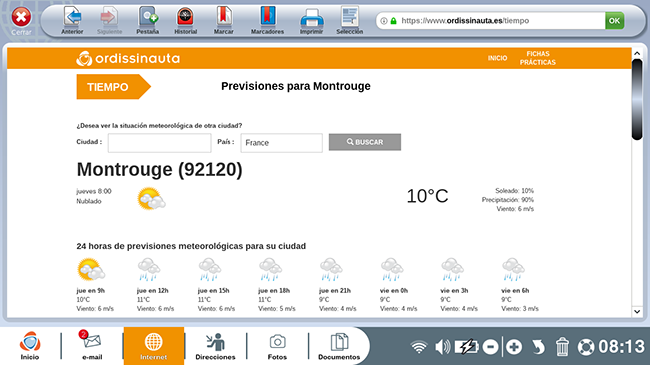Print the page with Imprimir
Screen dimensions: 650x365
(x=311, y=20)
